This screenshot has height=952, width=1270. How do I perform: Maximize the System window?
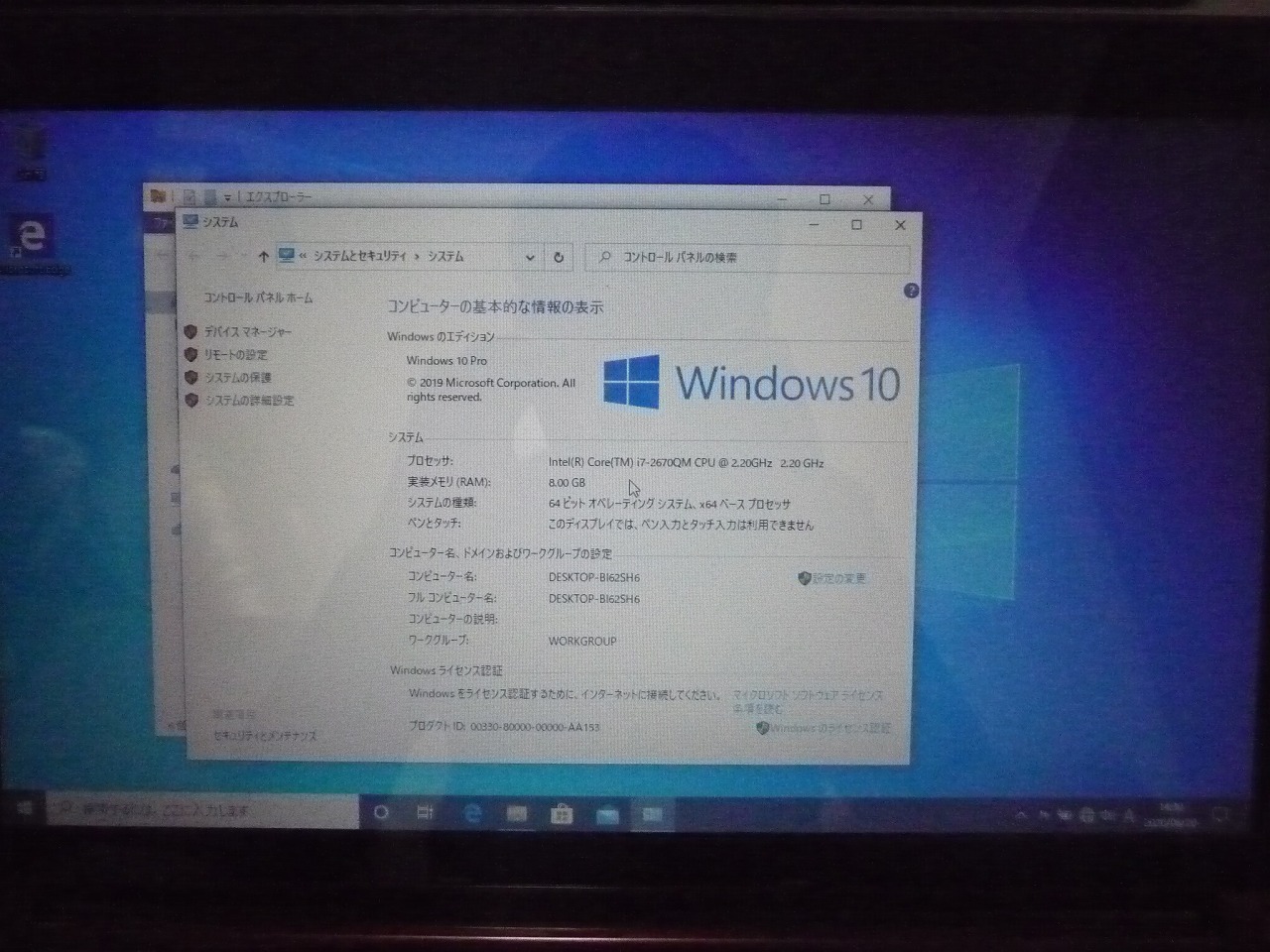click(857, 225)
